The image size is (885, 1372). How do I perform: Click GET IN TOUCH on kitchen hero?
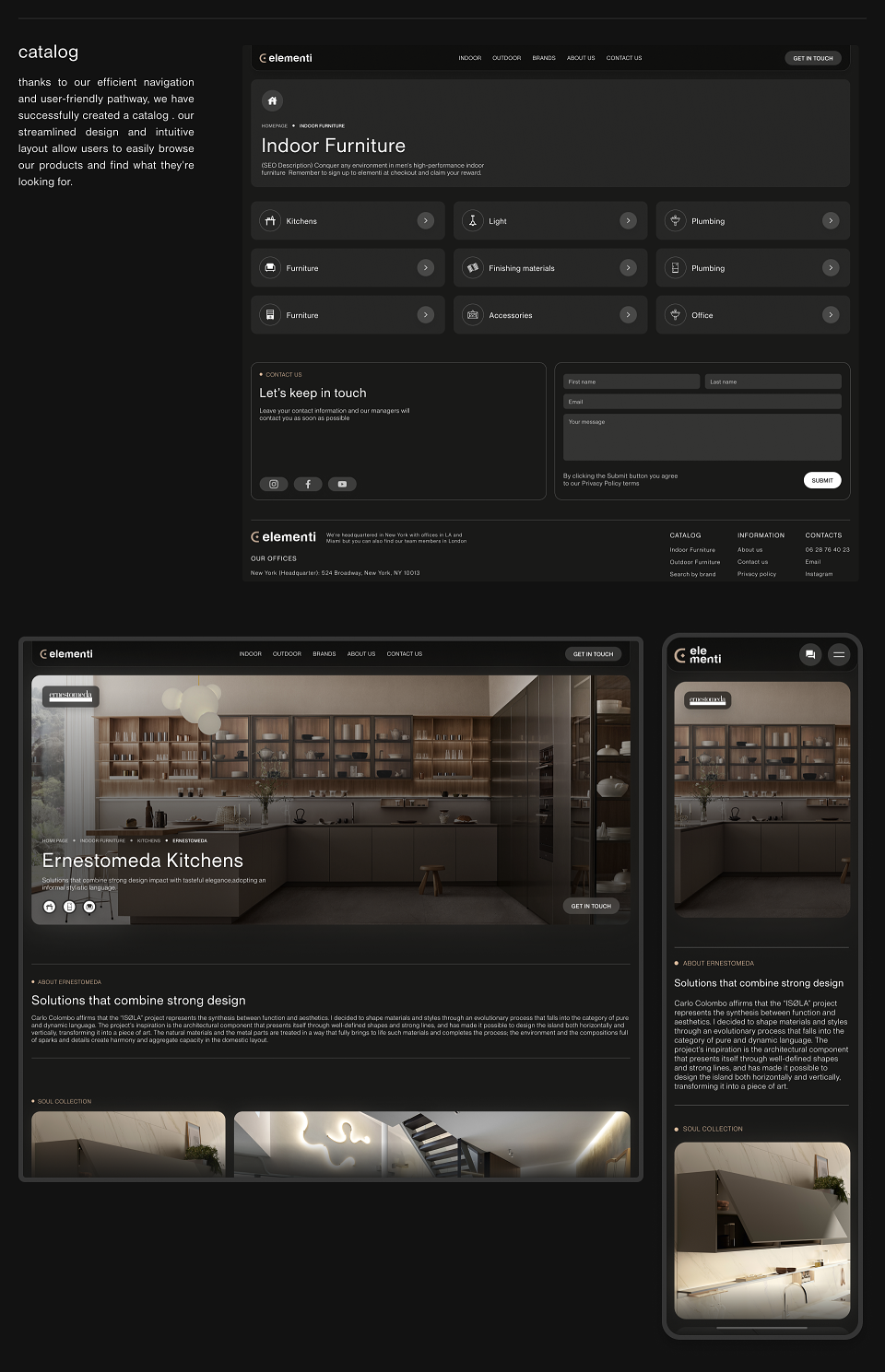coord(591,906)
